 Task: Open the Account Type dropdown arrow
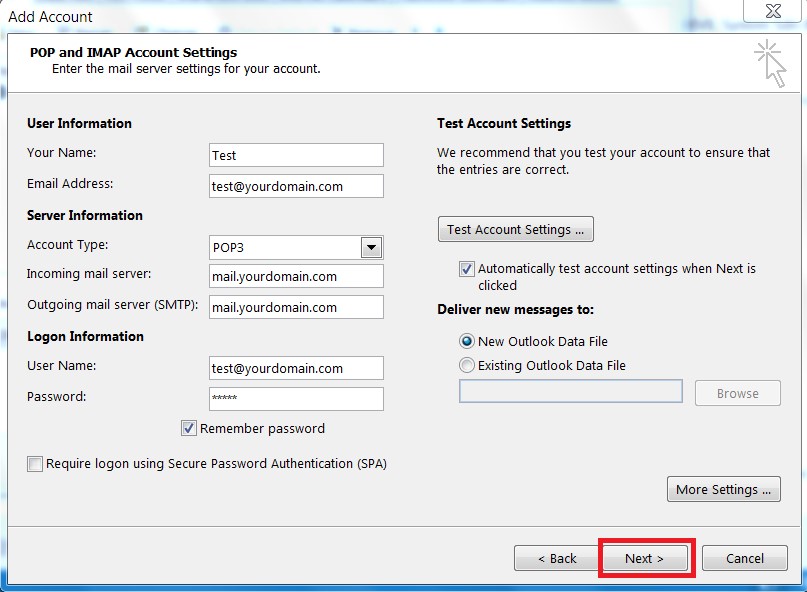point(371,248)
